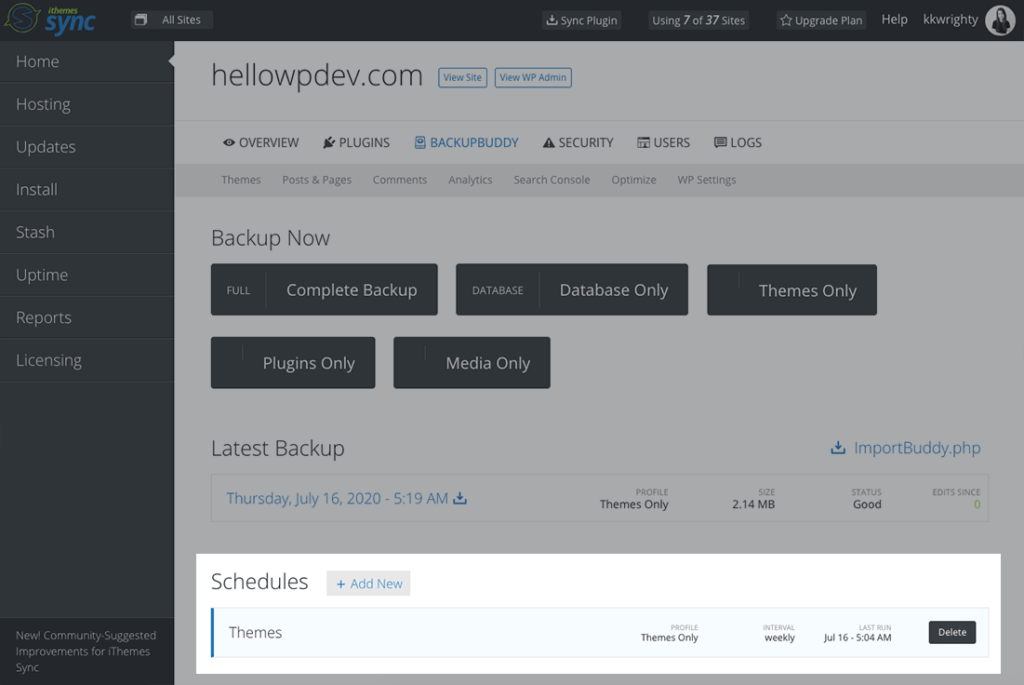Viewport: 1024px width, 685px height.
Task: Select the Comments sub-tab
Action: pyautogui.click(x=400, y=180)
